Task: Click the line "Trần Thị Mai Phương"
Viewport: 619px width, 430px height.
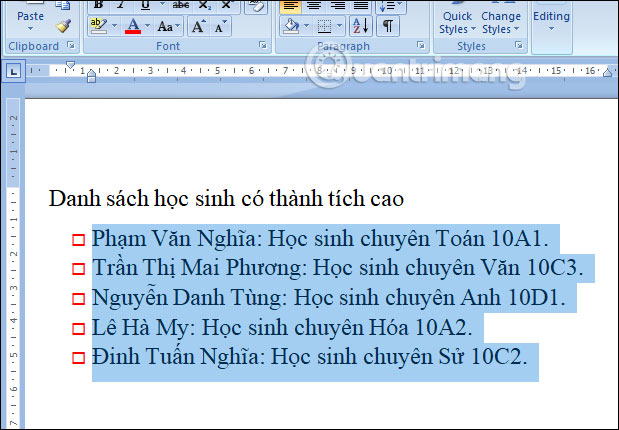Action: coord(338,268)
